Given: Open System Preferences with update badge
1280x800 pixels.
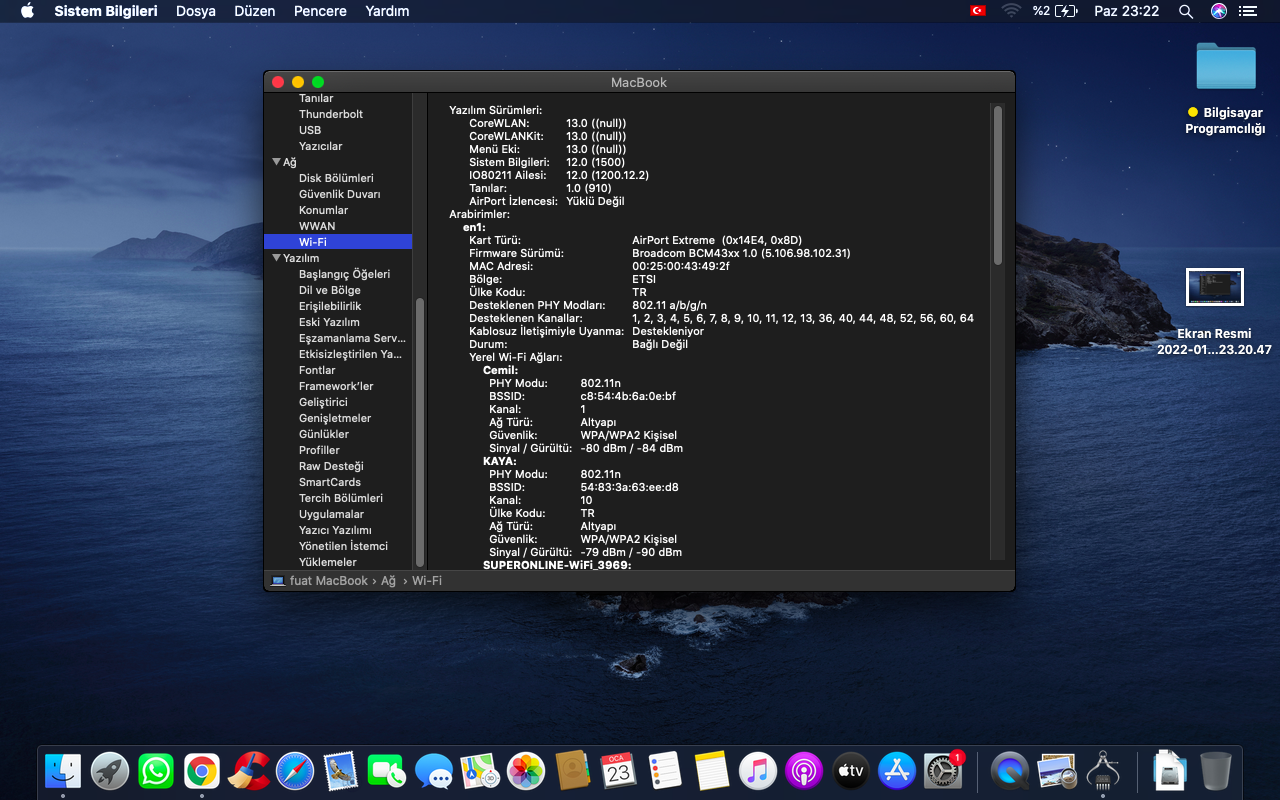Looking at the screenshot, I should 943,771.
